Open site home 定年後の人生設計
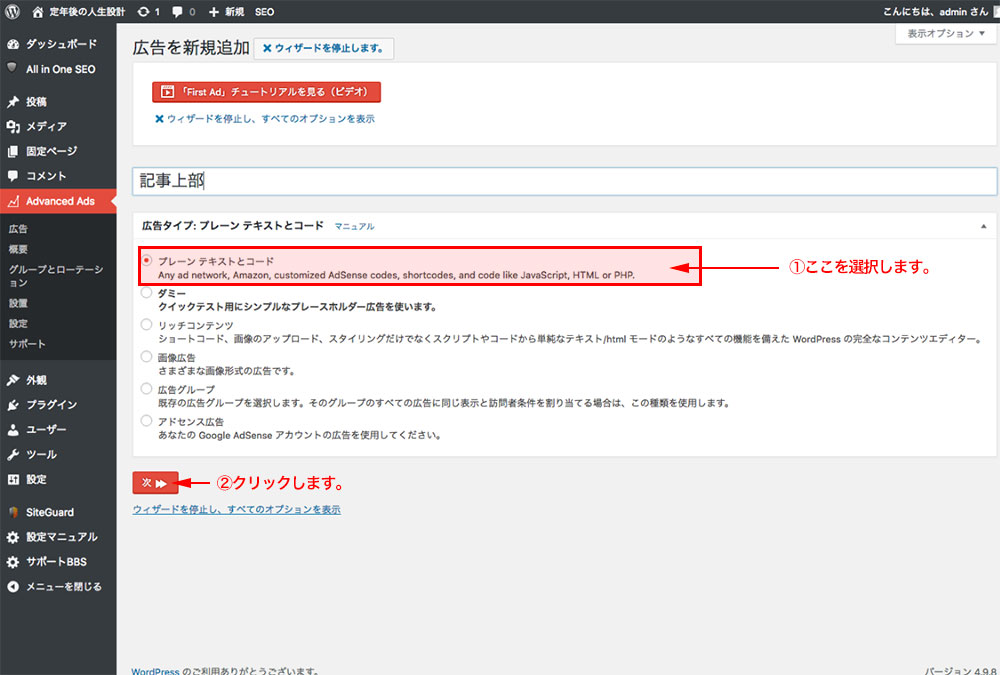This screenshot has width=1000, height=675. [78, 11]
